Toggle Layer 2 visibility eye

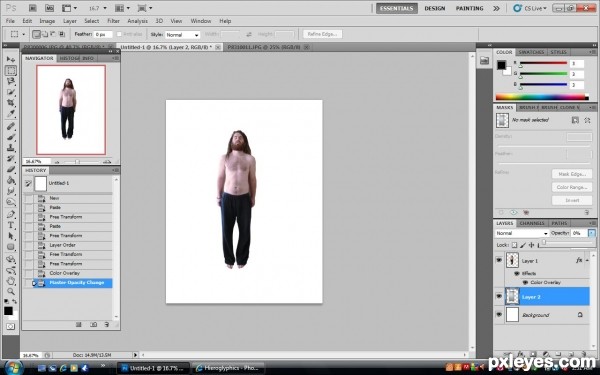[x=499, y=297]
